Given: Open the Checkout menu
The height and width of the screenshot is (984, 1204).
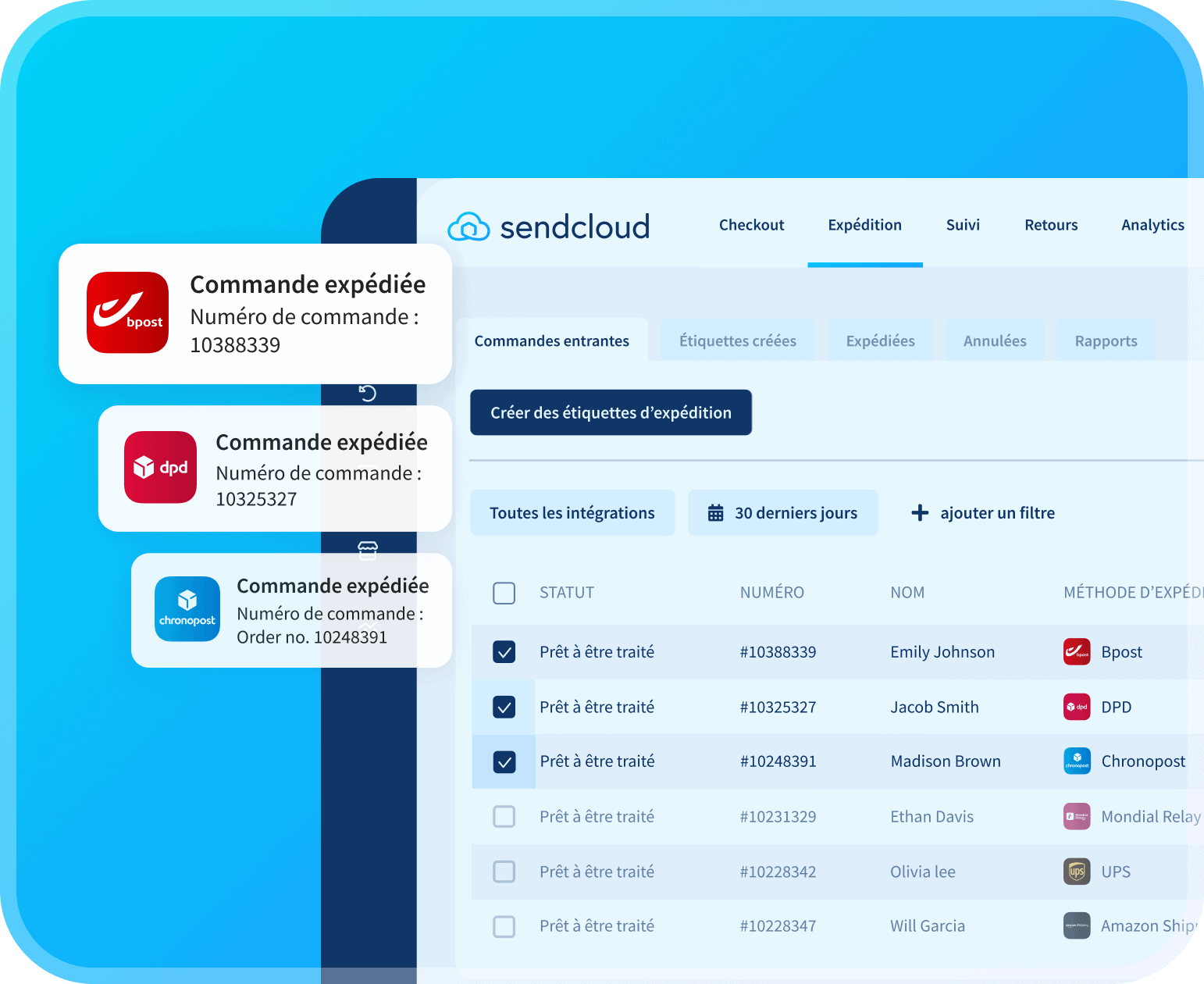Looking at the screenshot, I should (x=751, y=225).
